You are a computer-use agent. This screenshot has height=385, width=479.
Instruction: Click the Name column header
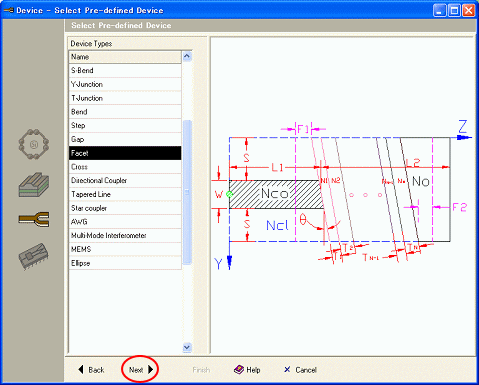[x=125, y=57]
